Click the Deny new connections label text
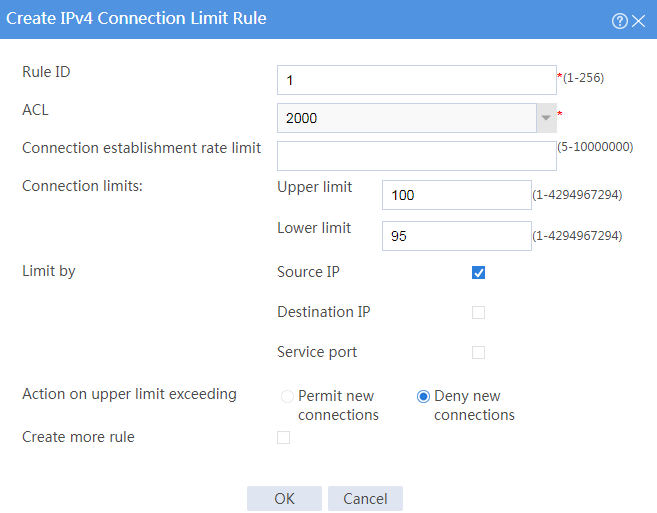The image size is (657, 513). [x=474, y=405]
